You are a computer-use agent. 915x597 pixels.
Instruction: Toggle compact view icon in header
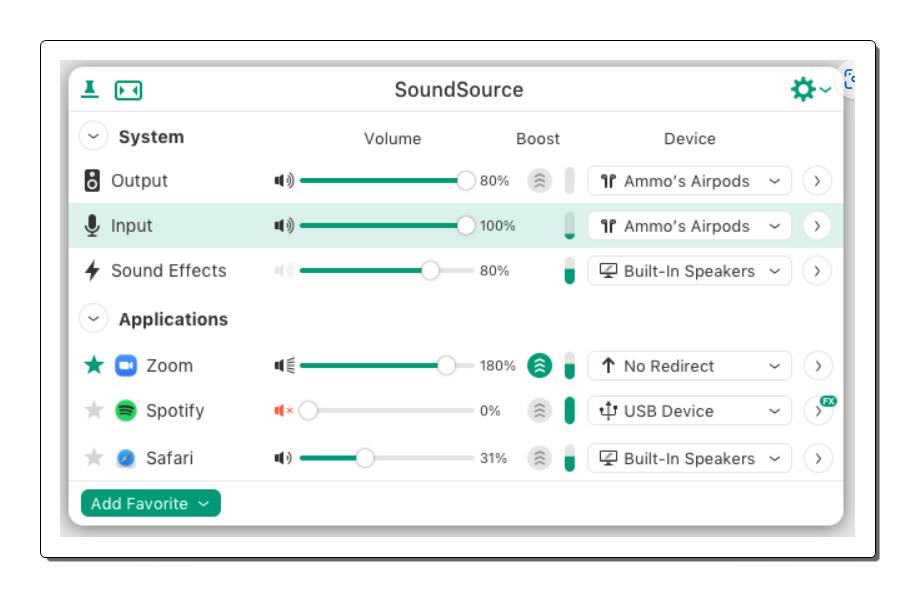click(x=128, y=90)
